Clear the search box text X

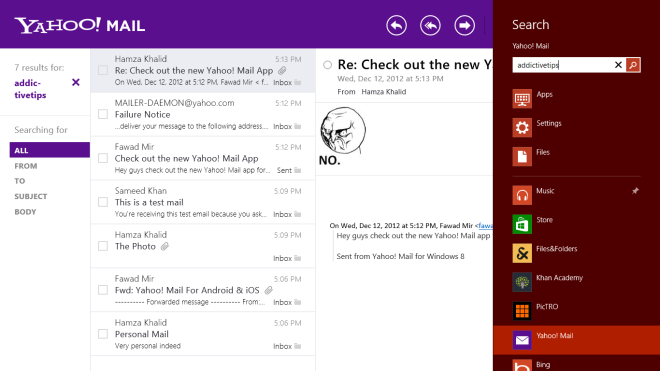point(618,65)
